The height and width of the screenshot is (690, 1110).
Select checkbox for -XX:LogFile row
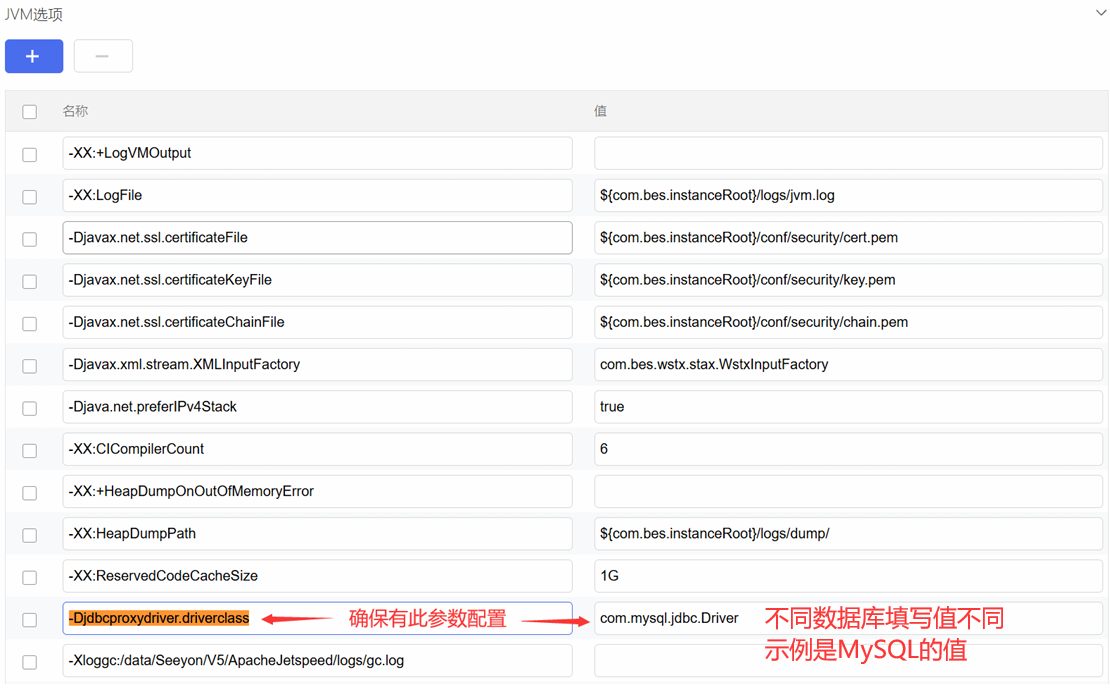point(30,197)
